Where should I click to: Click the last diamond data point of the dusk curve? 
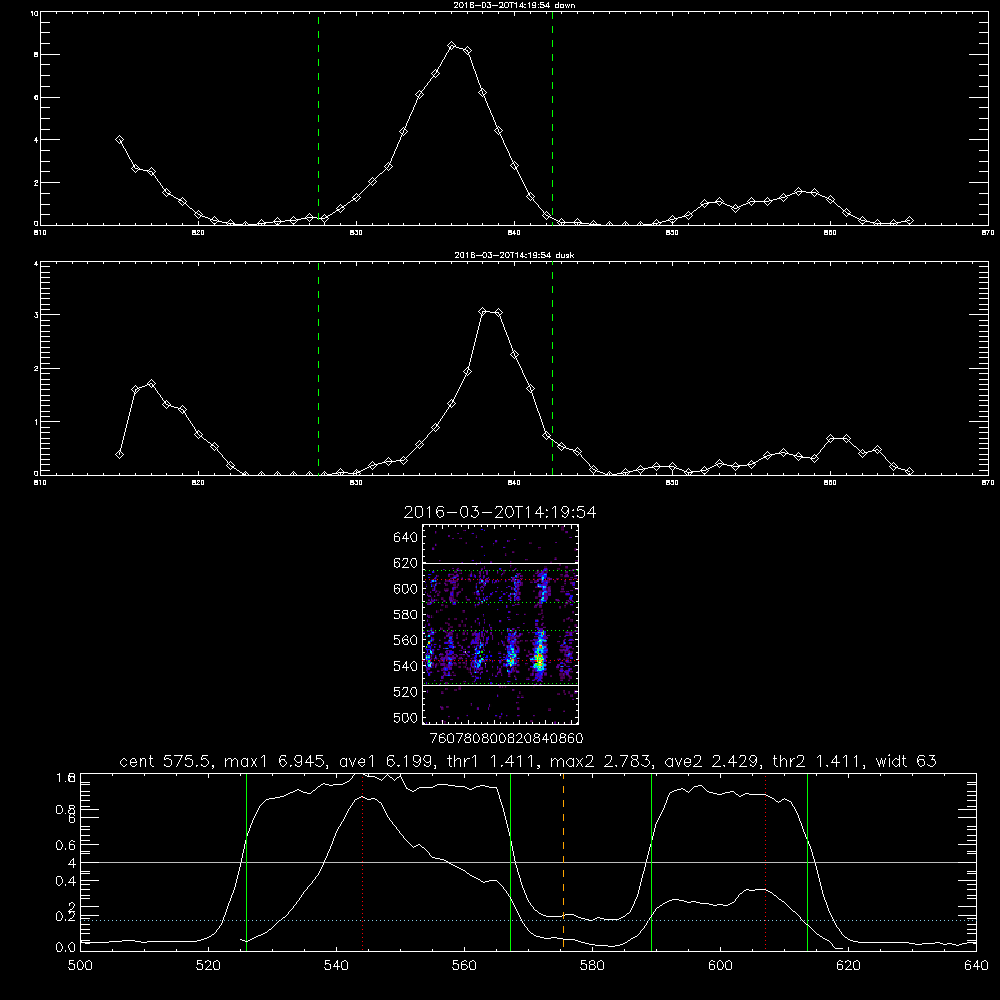click(909, 471)
